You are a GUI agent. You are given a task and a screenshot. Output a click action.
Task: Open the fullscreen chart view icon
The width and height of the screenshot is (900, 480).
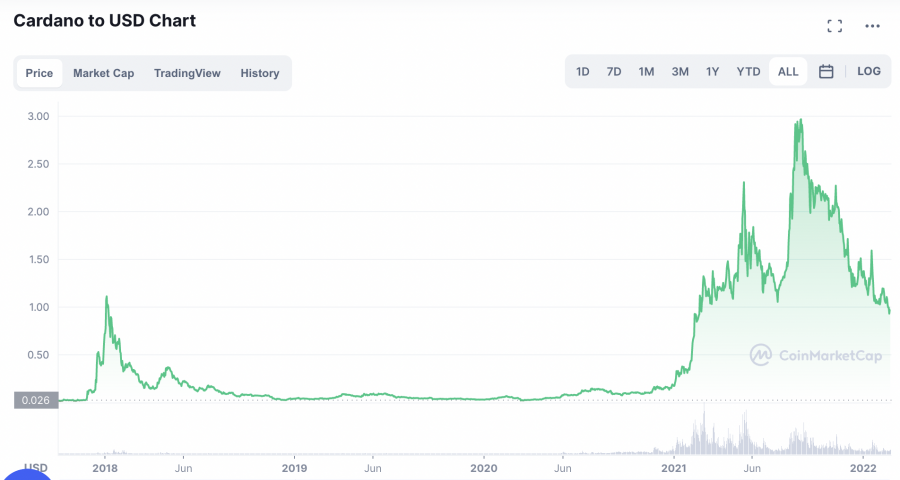tap(835, 26)
